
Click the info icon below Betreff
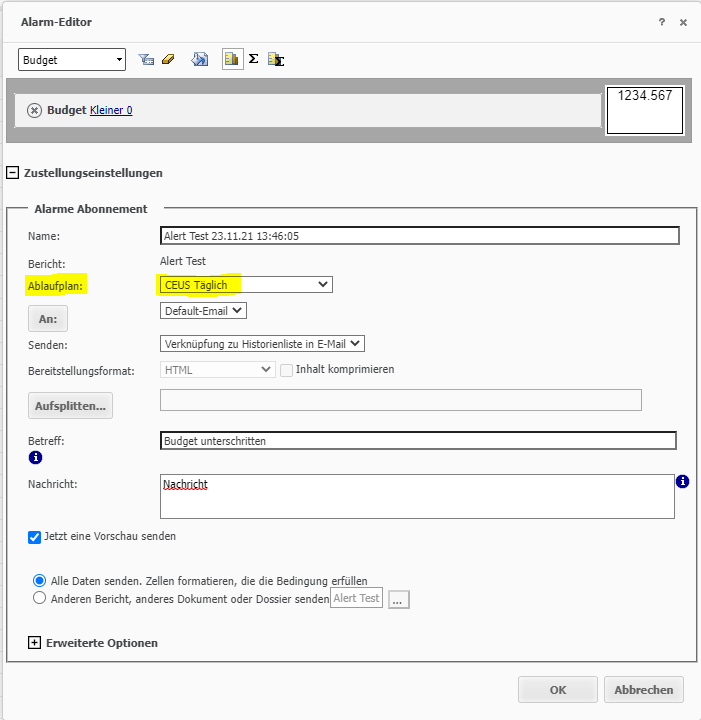point(35,458)
